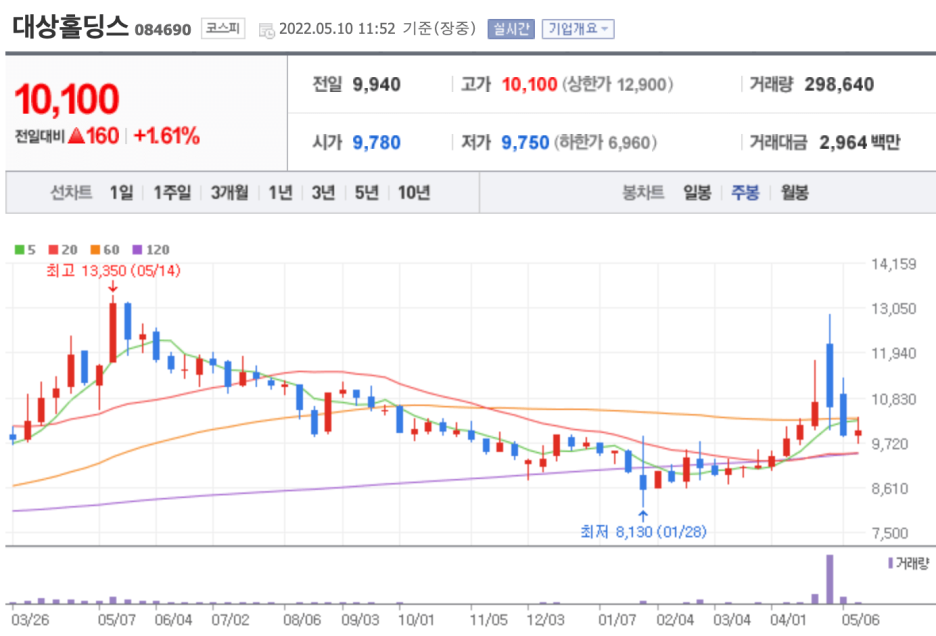Click the tallest purple volume bar

point(830,579)
